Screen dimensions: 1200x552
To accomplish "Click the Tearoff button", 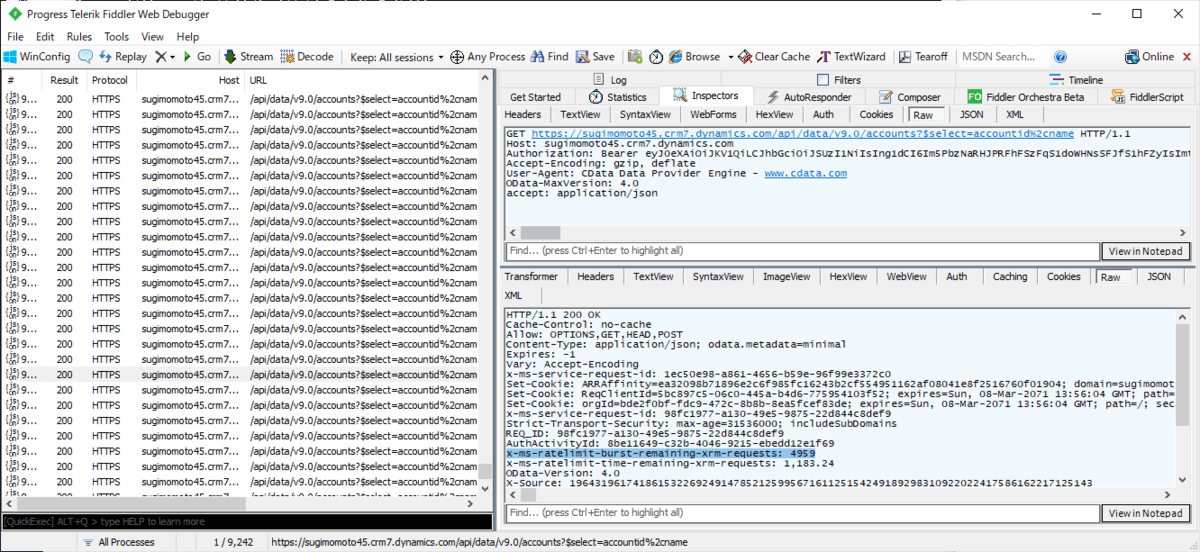I will [923, 57].
